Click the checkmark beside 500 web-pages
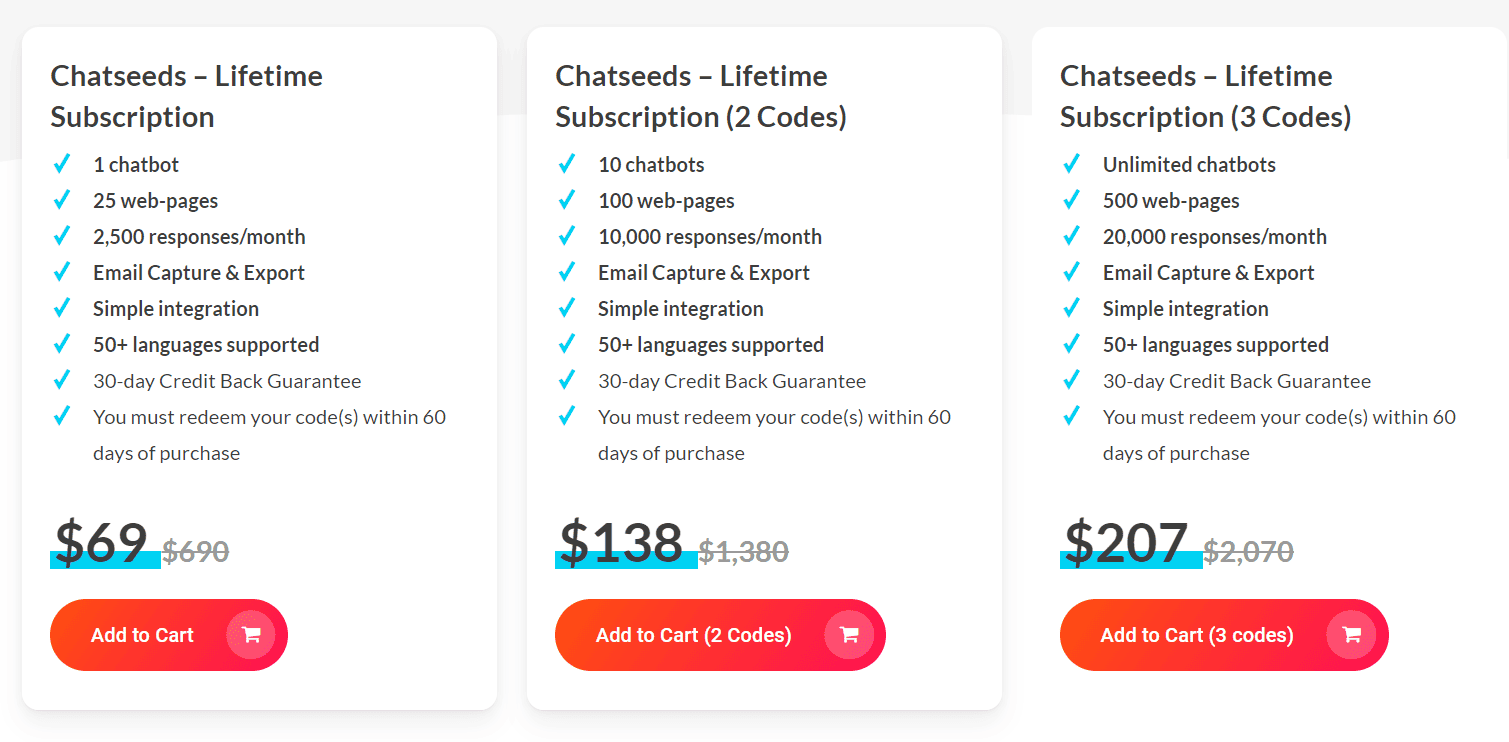This screenshot has height=742, width=1509. tap(1072, 199)
